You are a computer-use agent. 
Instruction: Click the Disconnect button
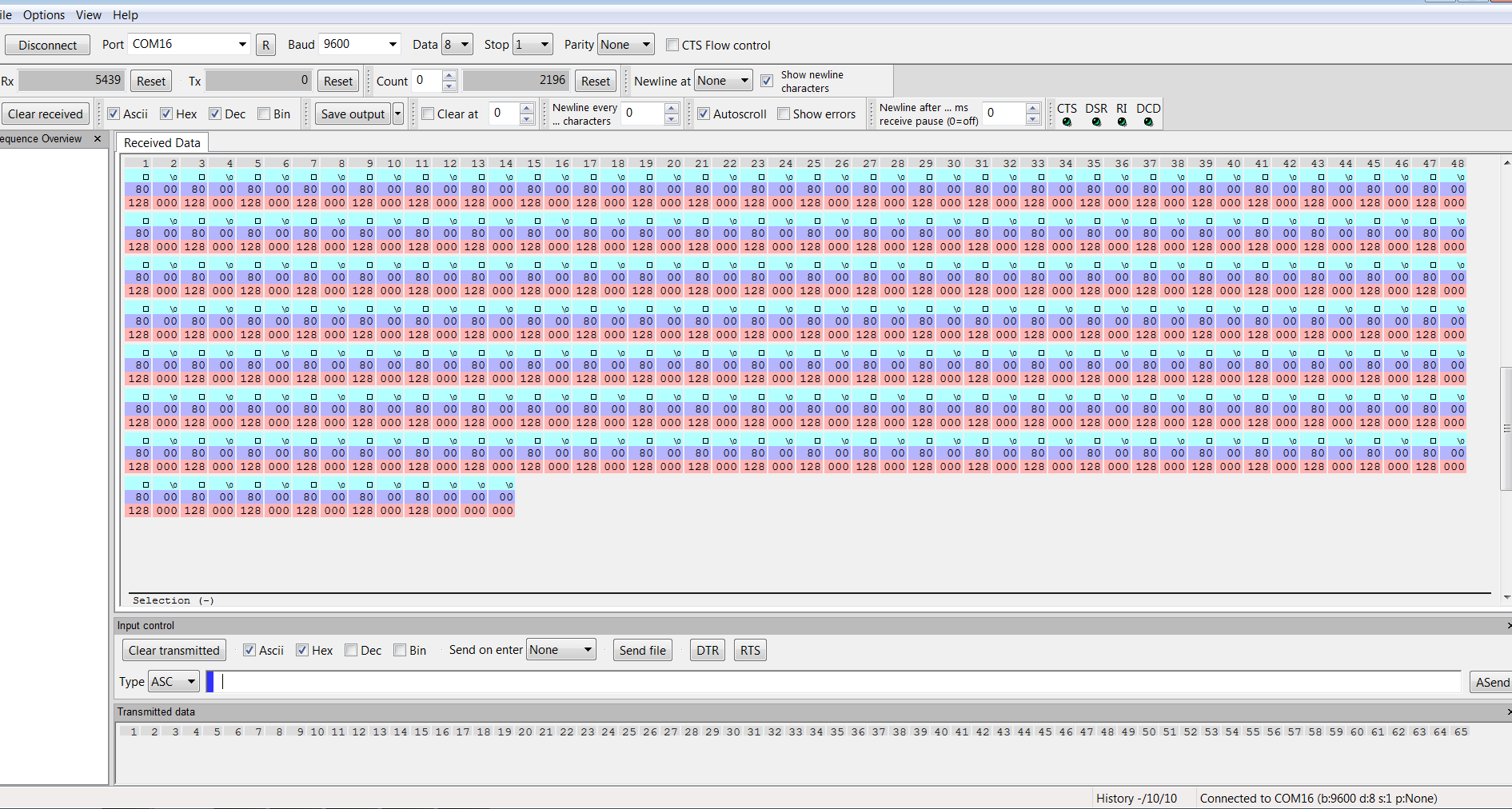(x=48, y=45)
